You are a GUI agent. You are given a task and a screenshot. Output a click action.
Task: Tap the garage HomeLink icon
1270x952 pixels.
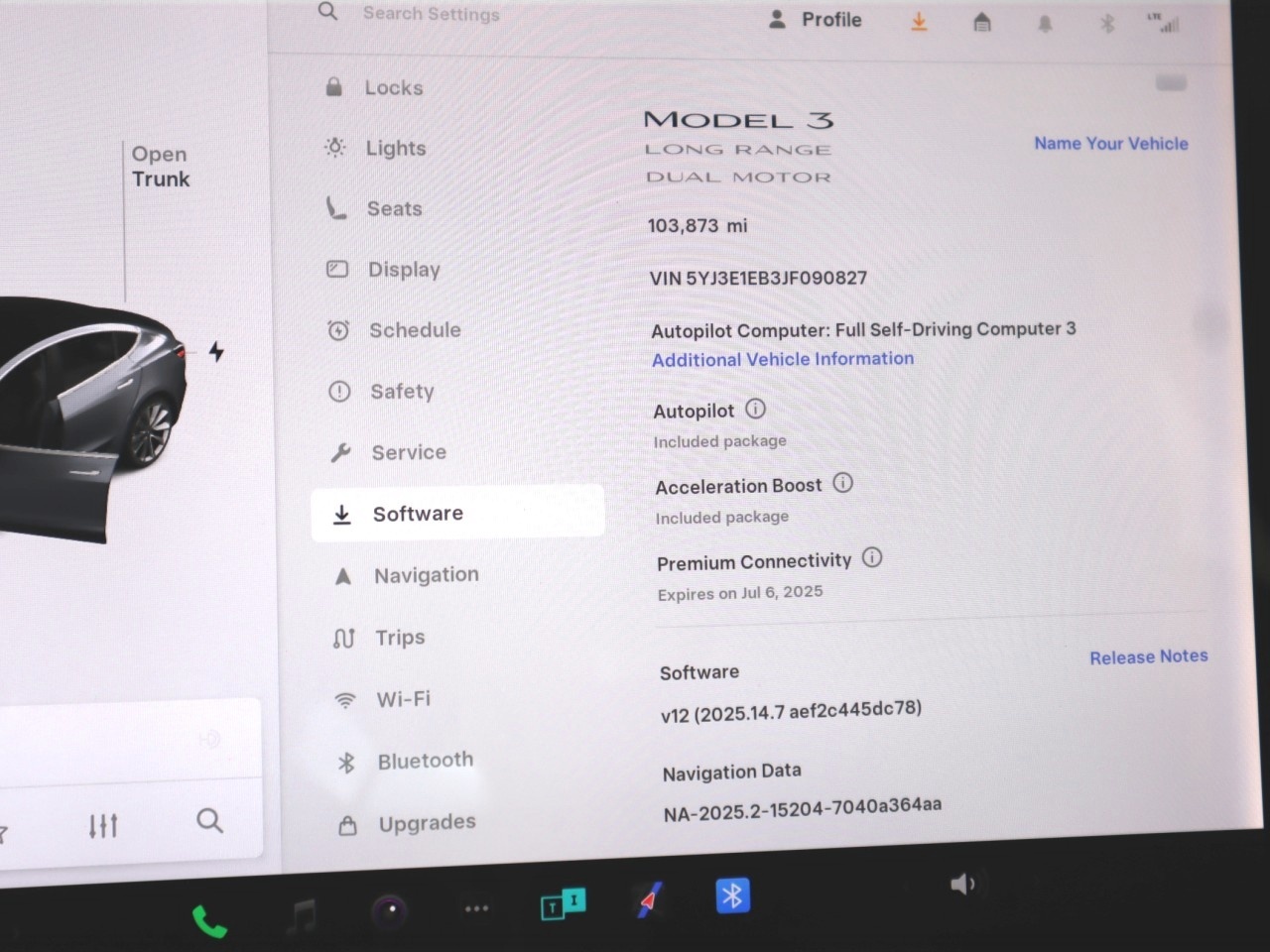[x=981, y=22]
